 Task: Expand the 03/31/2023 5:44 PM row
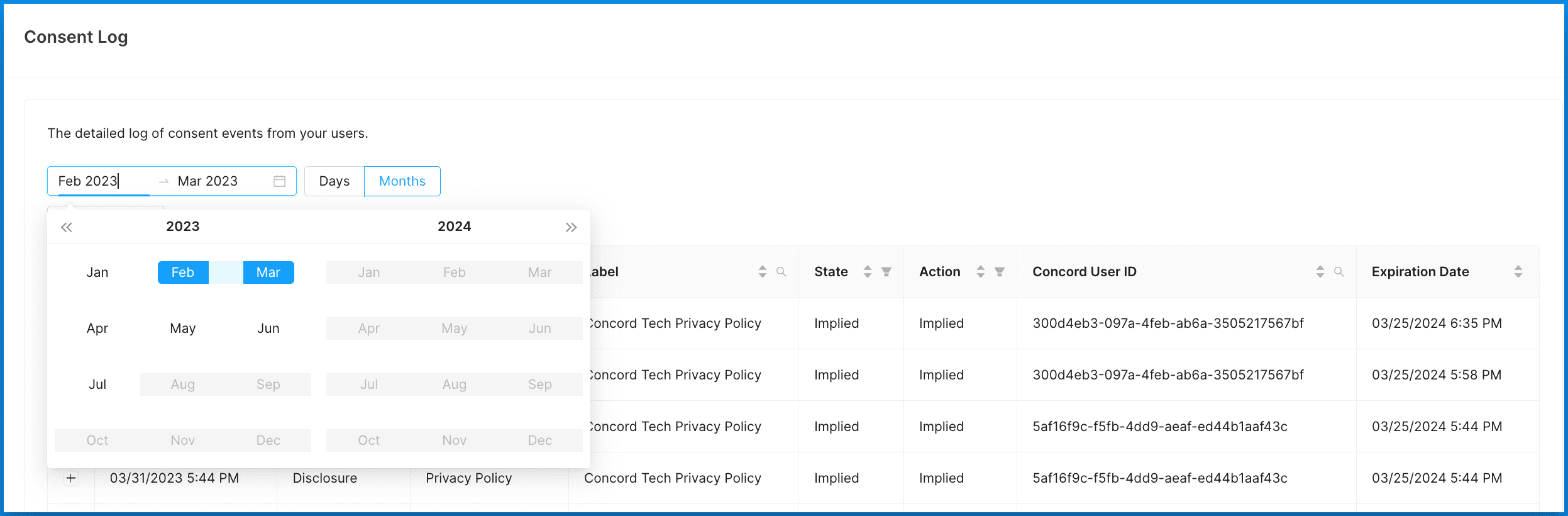coord(71,478)
